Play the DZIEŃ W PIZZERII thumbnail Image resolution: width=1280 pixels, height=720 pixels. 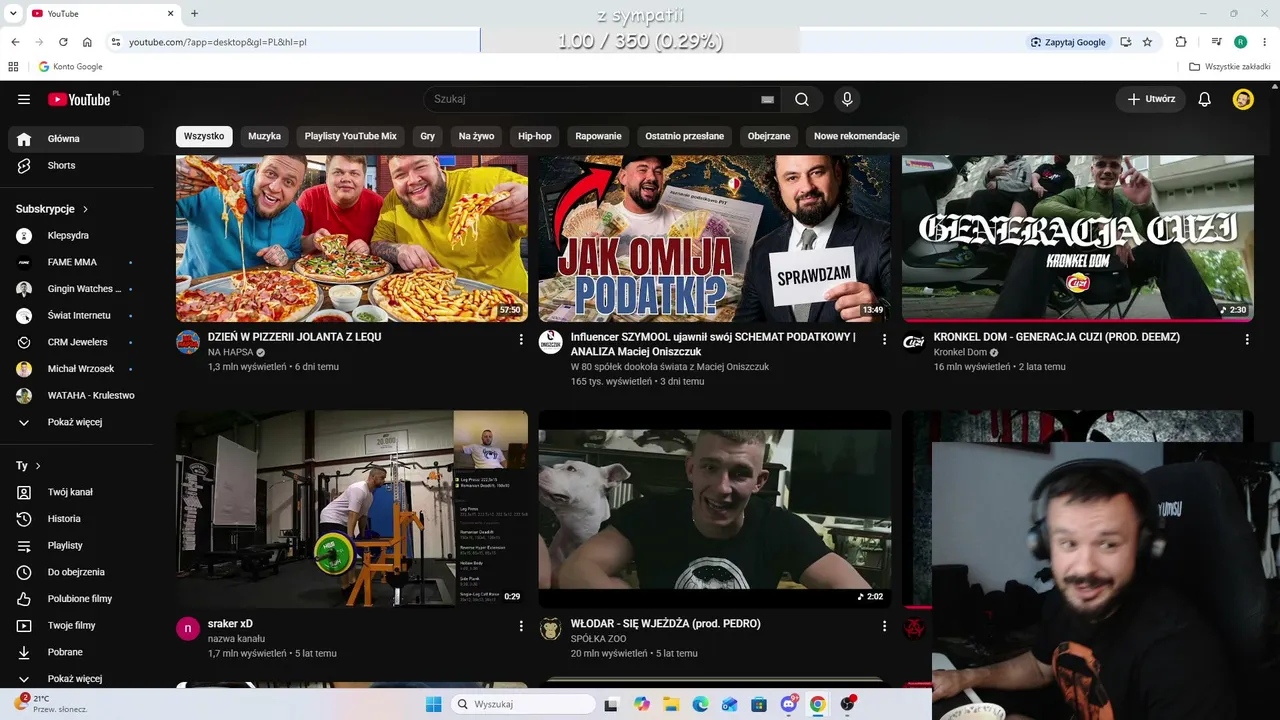click(x=352, y=238)
